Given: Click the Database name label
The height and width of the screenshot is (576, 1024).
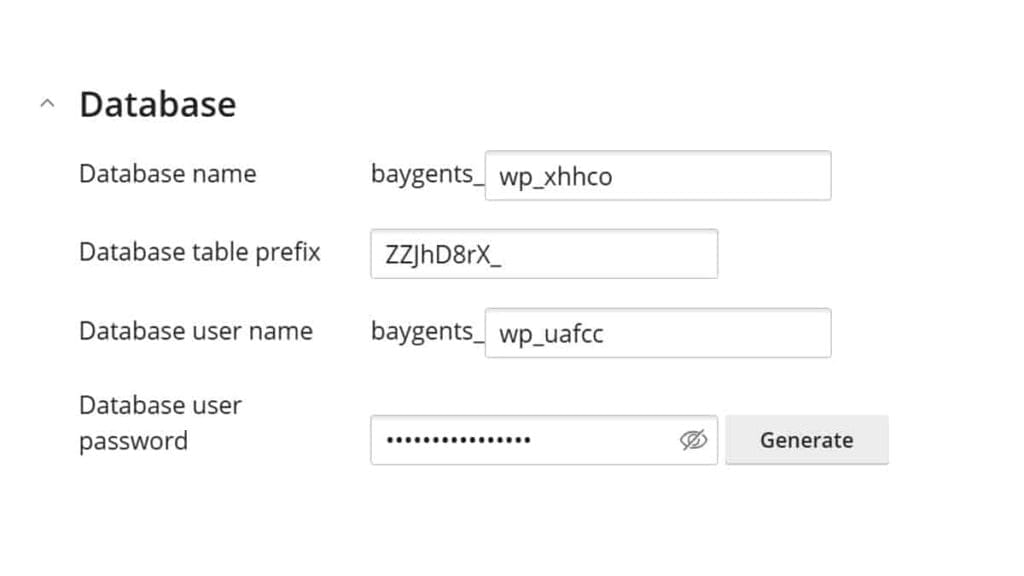Looking at the screenshot, I should click(x=167, y=173).
